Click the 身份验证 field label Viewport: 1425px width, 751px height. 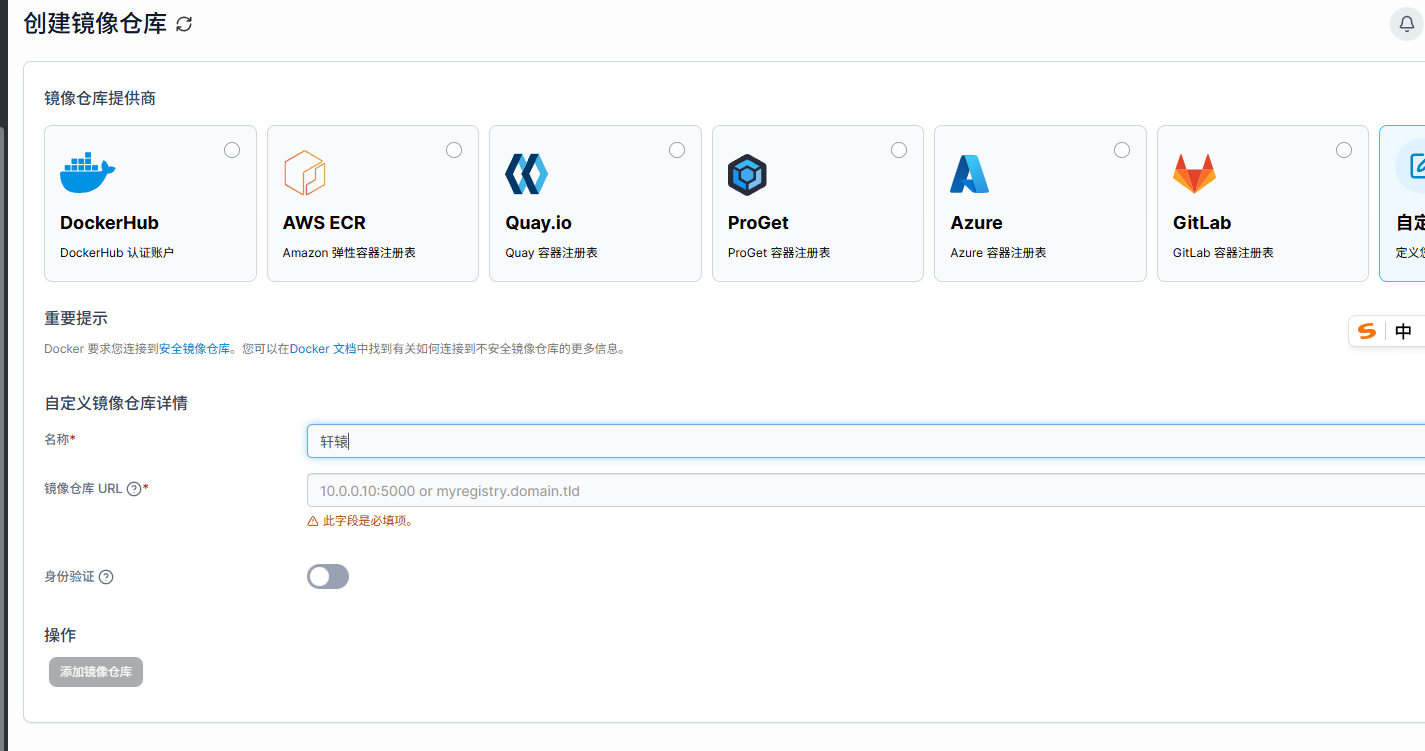69,577
